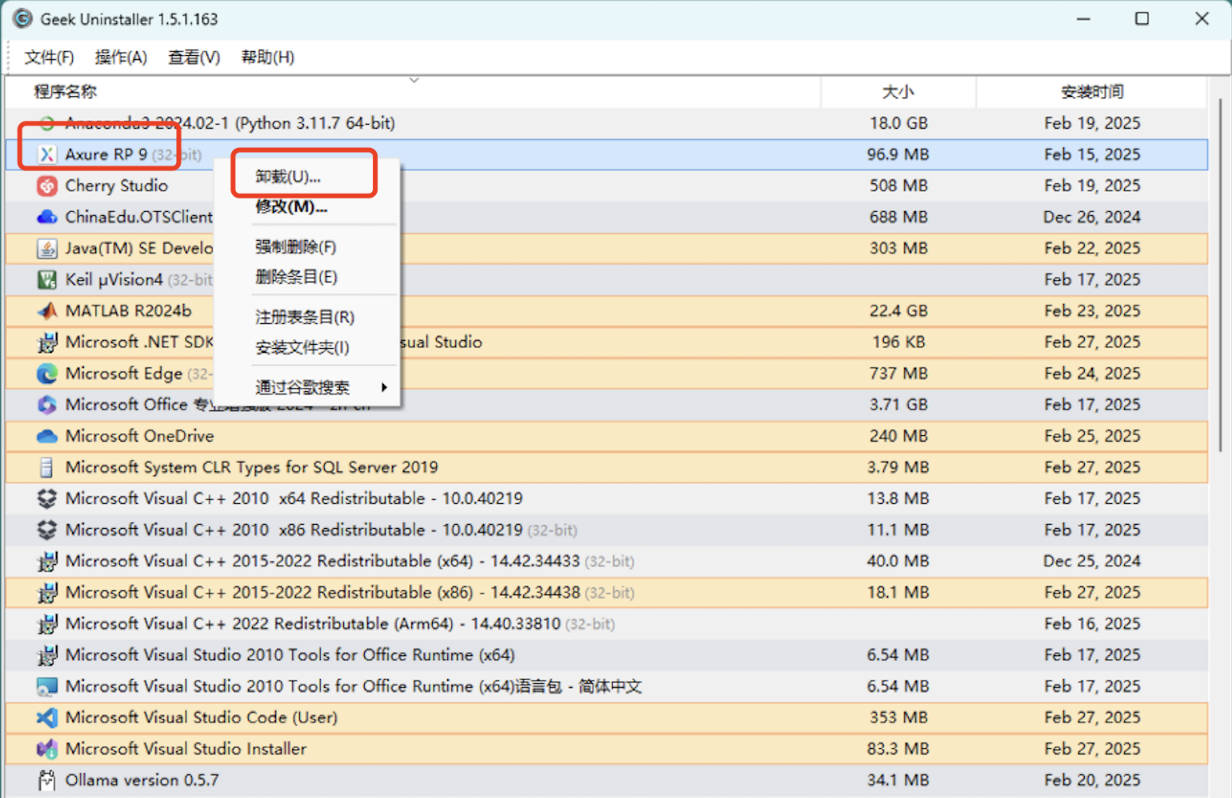
Task: Click the MATLAB R2024b icon
Action: click(47, 310)
